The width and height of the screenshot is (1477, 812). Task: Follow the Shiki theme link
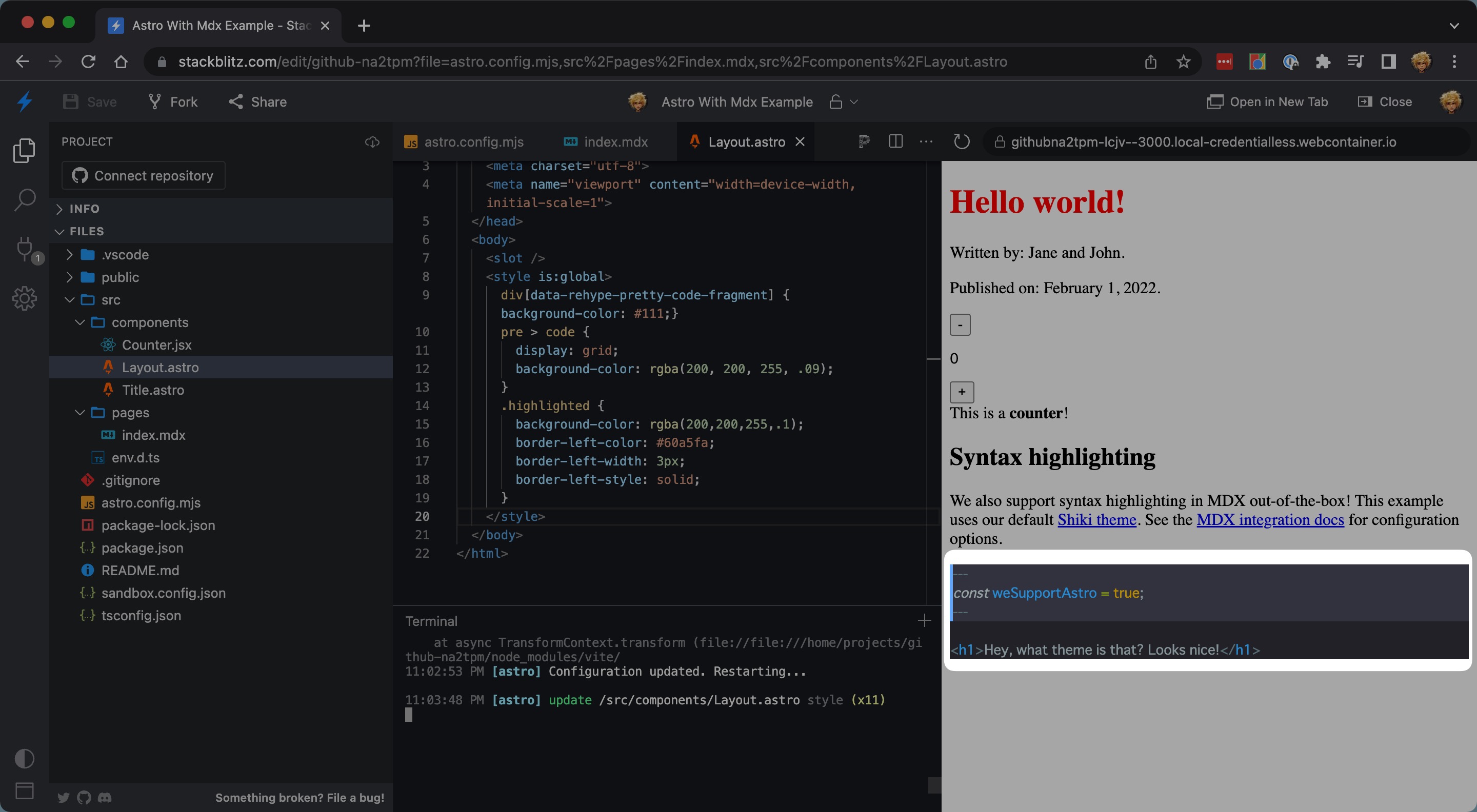tap(1096, 520)
